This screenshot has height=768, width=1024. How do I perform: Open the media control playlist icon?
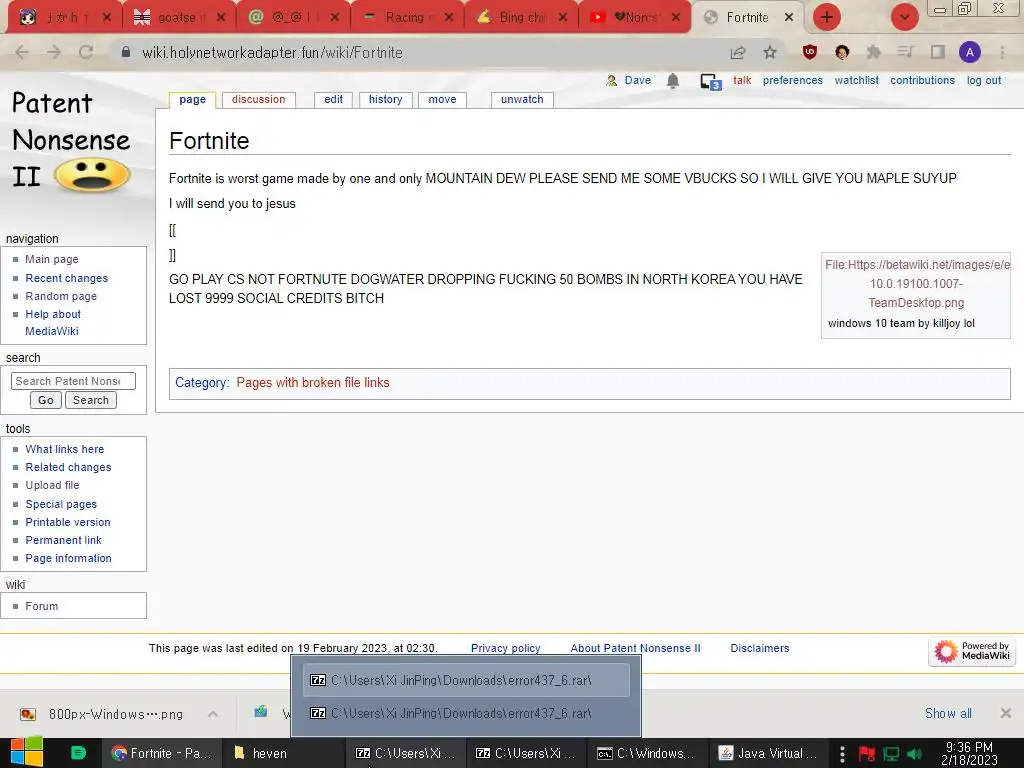[905, 52]
